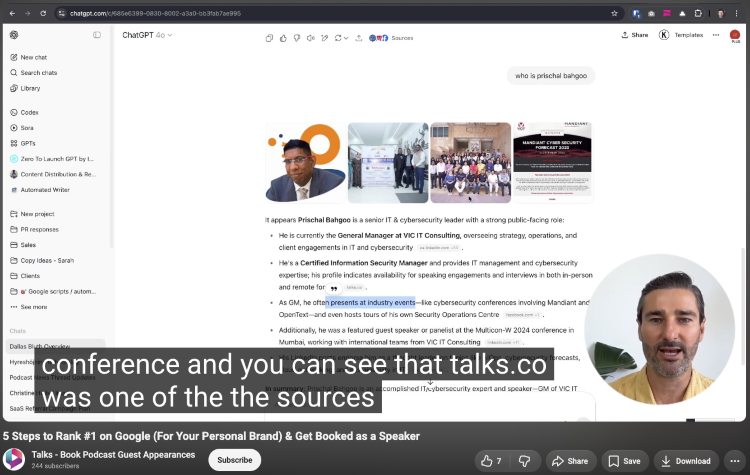Screen dimensions: 750x475
Task: Open more video actions ellipsis
Action: [x=735, y=461]
